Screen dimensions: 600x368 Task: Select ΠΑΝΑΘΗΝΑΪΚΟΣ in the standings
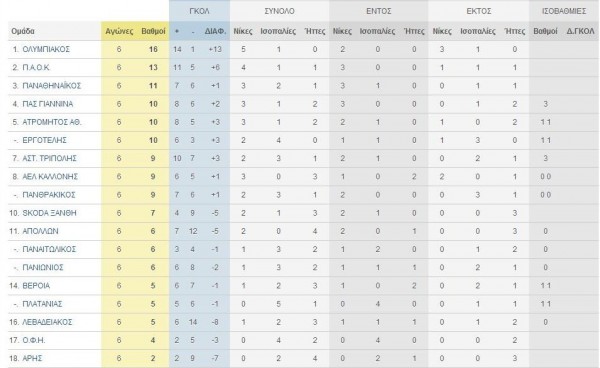click(52, 86)
